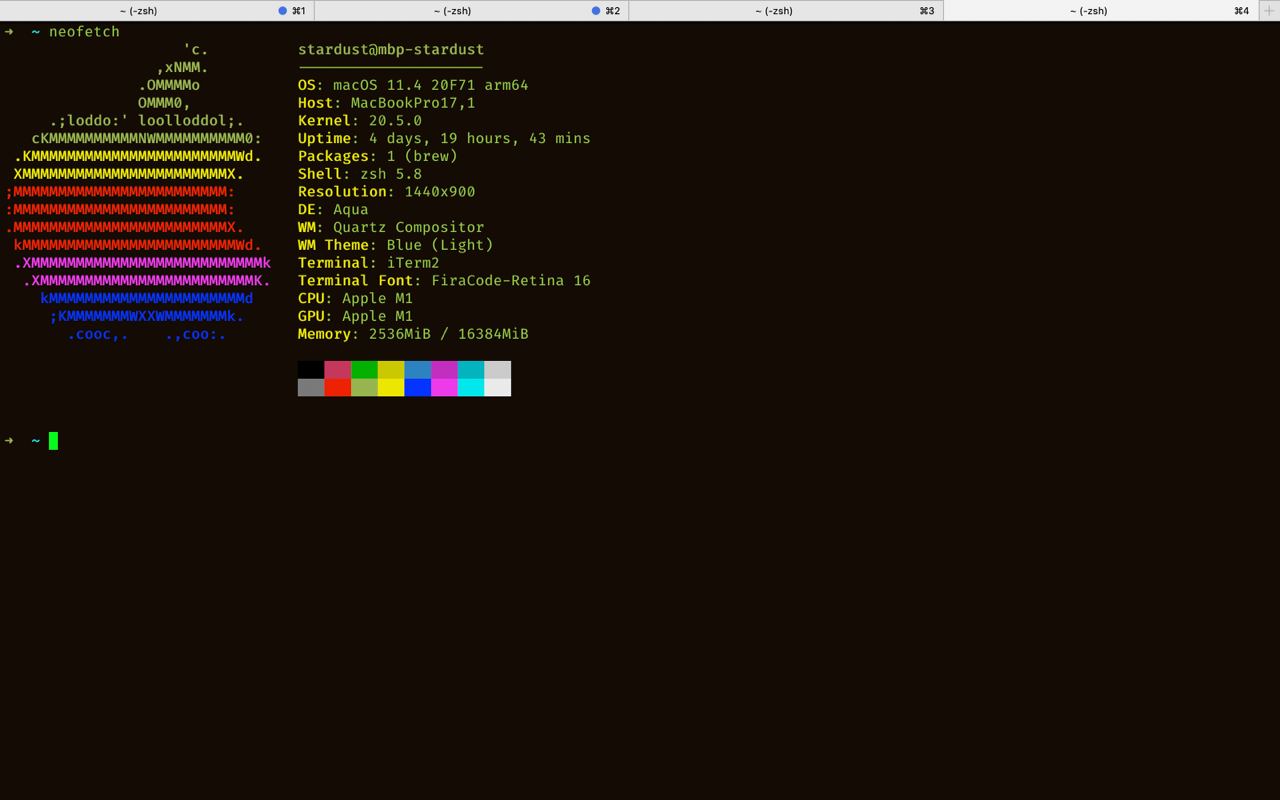
Task: Click the 'Uptime: 4 days, 19 hours, 43 mins' line
Action: (x=444, y=139)
